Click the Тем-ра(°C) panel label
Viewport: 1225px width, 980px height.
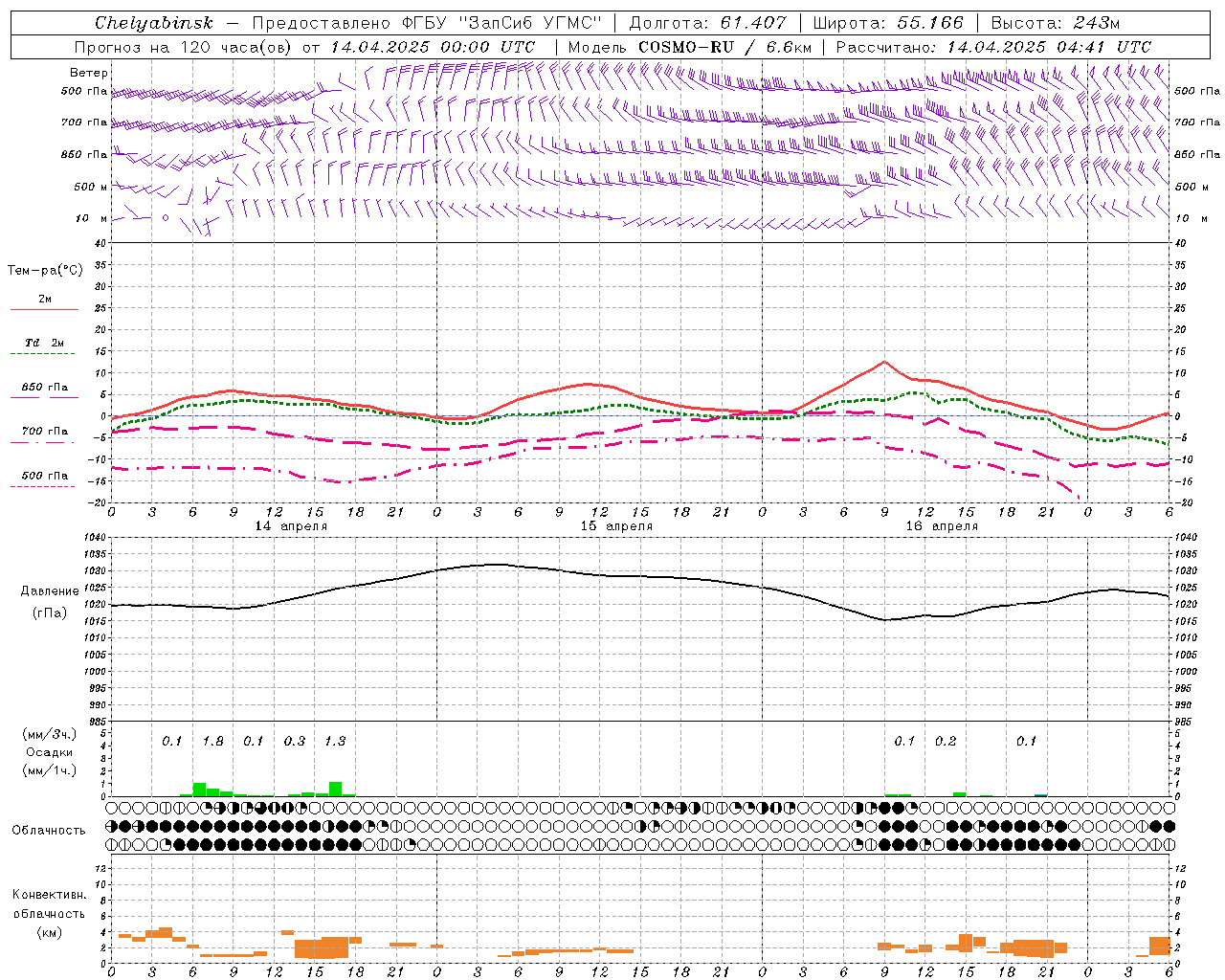click(45, 271)
